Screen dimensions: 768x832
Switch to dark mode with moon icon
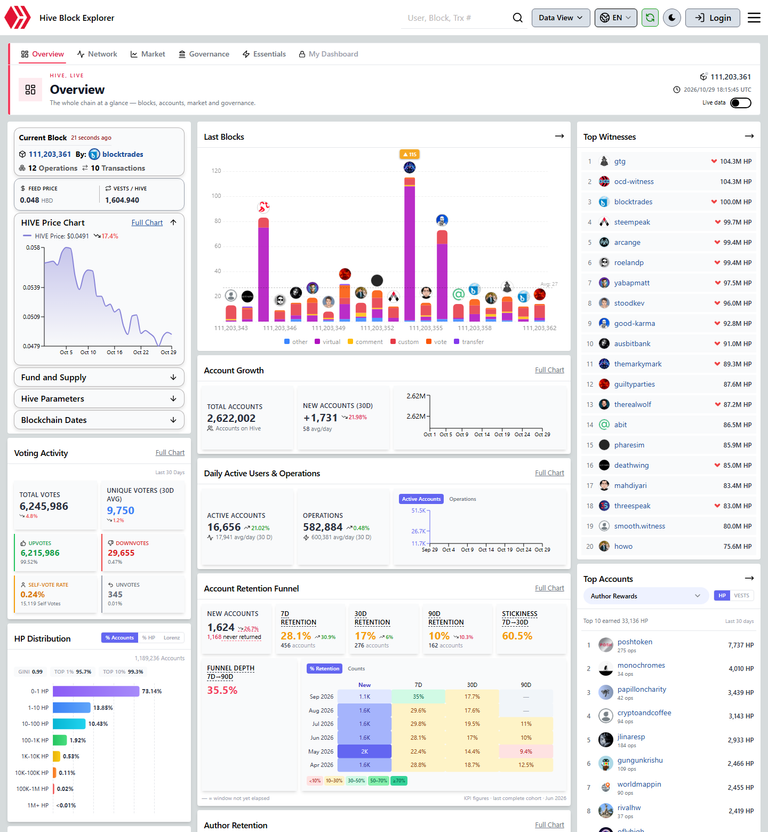[672, 18]
